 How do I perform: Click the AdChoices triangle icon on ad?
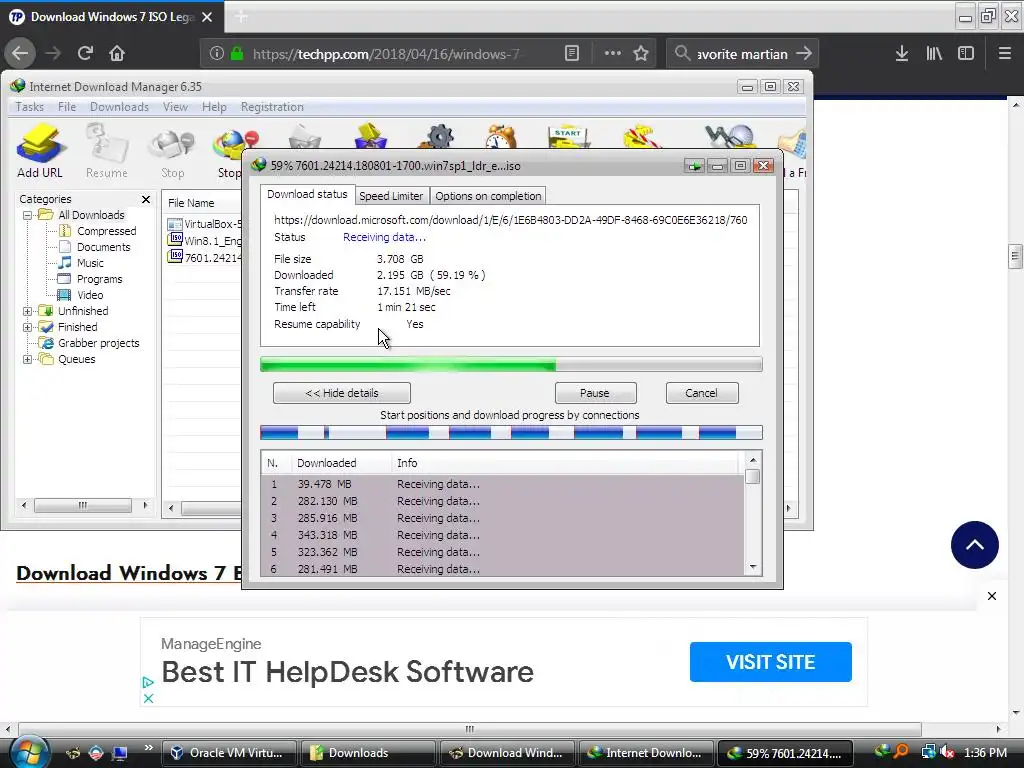(x=148, y=682)
